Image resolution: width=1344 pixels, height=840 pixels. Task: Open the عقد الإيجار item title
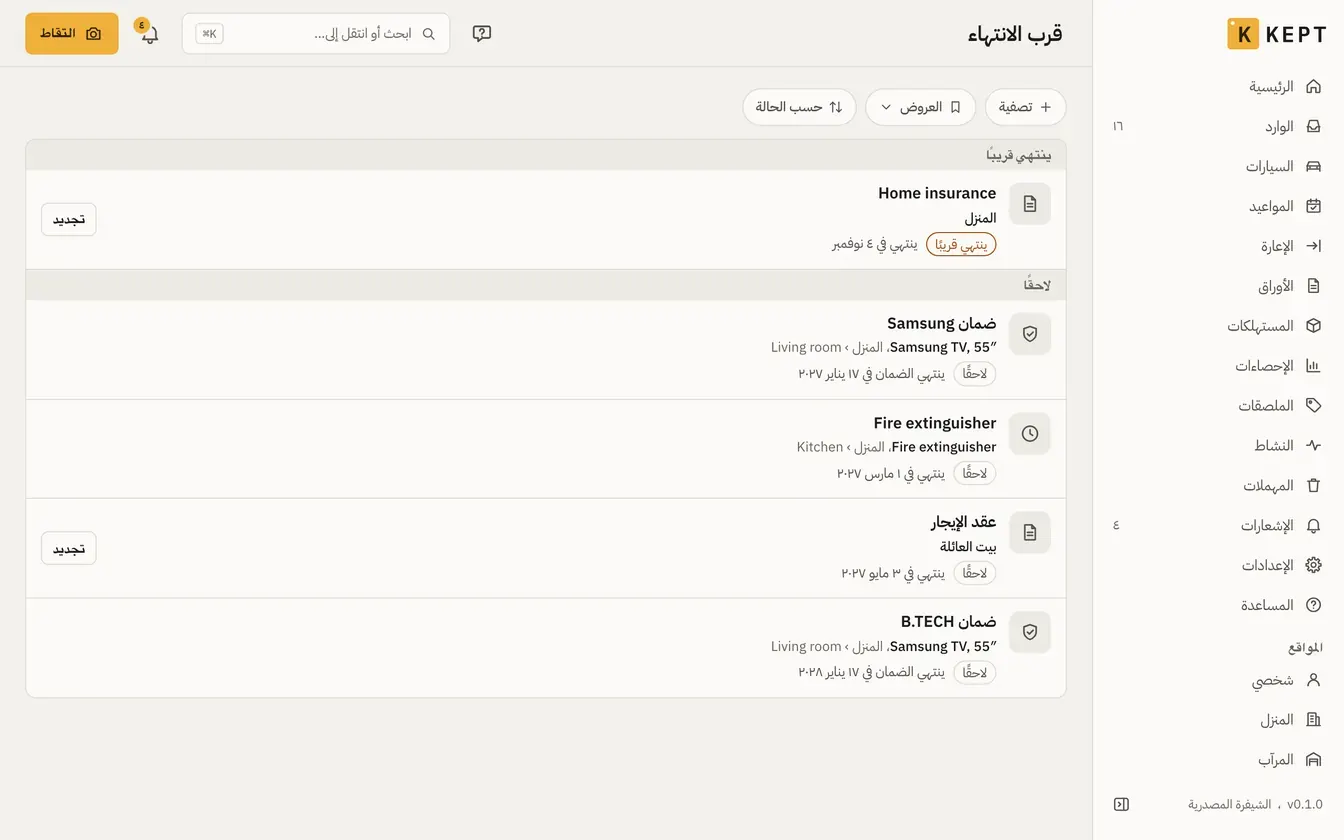964,522
